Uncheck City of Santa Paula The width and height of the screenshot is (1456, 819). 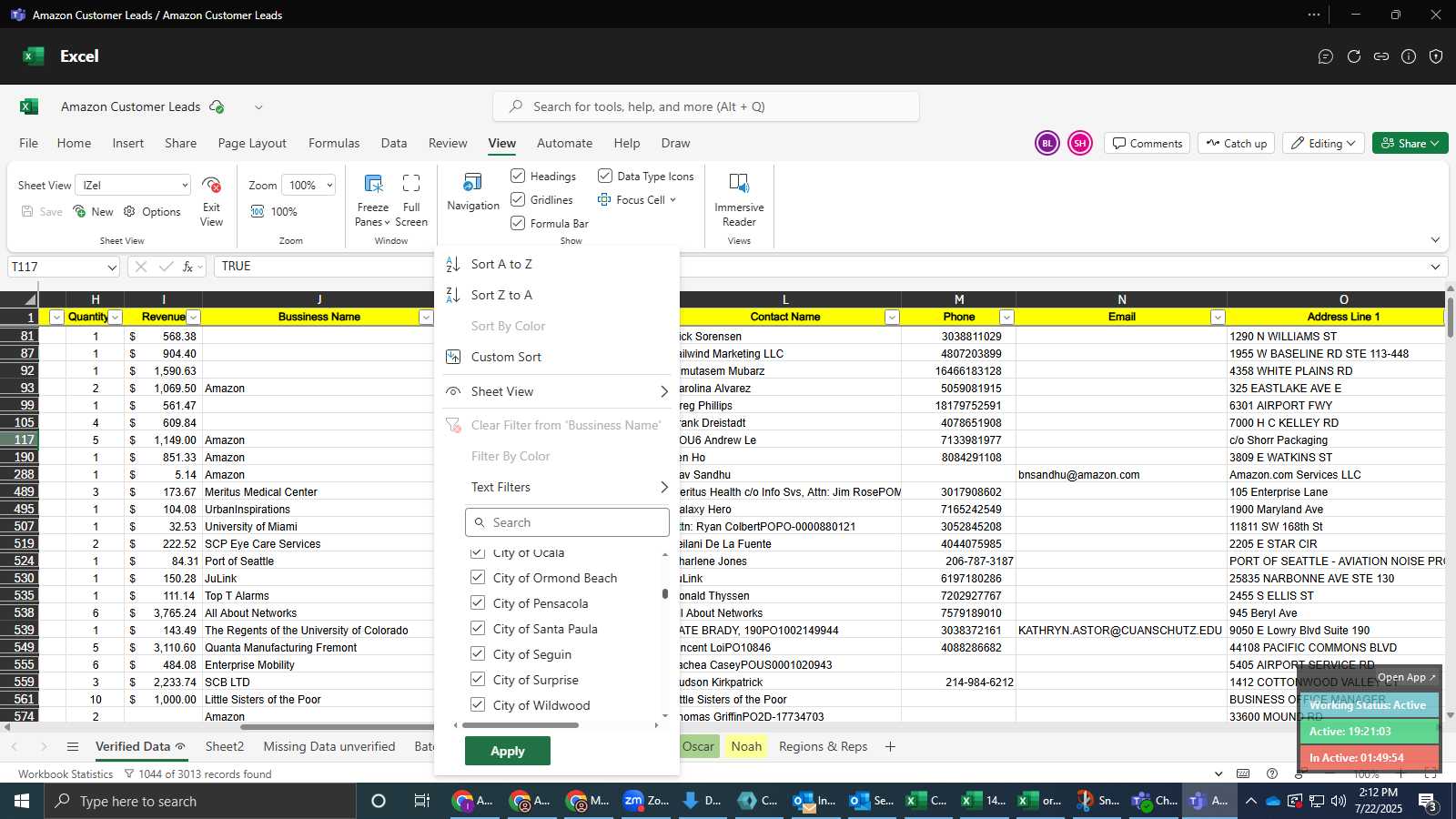(477, 628)
